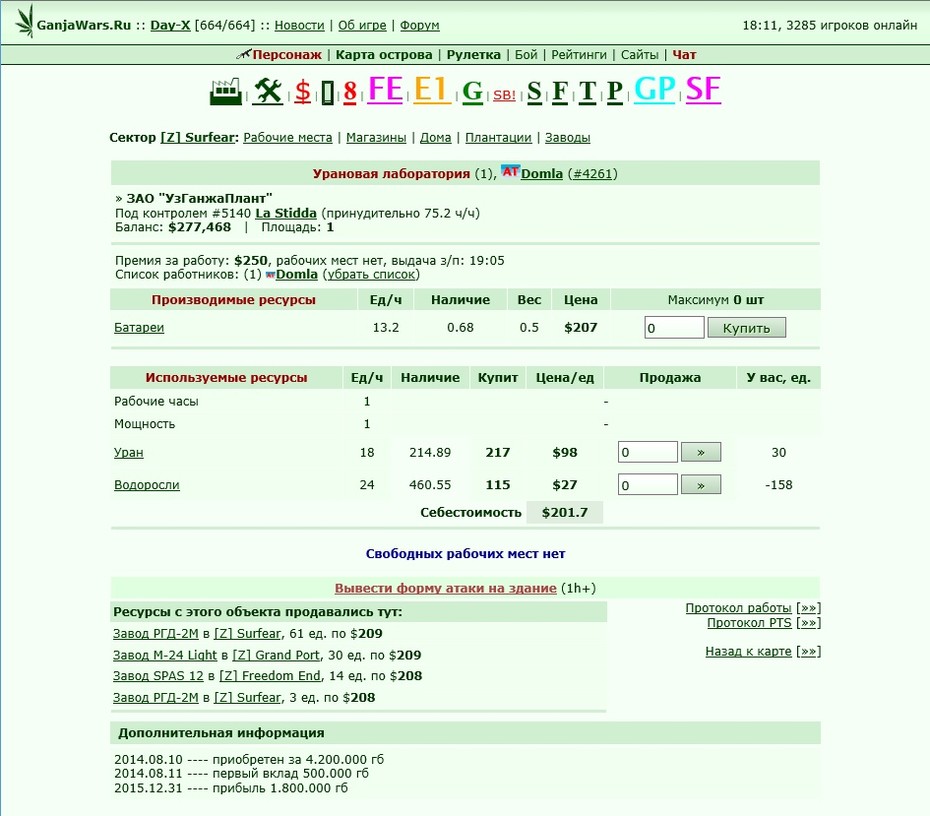The width and height of the screenshot is (930, 816).
Task: Click Вывести форму атаки на здание
Action: point(445,588)
